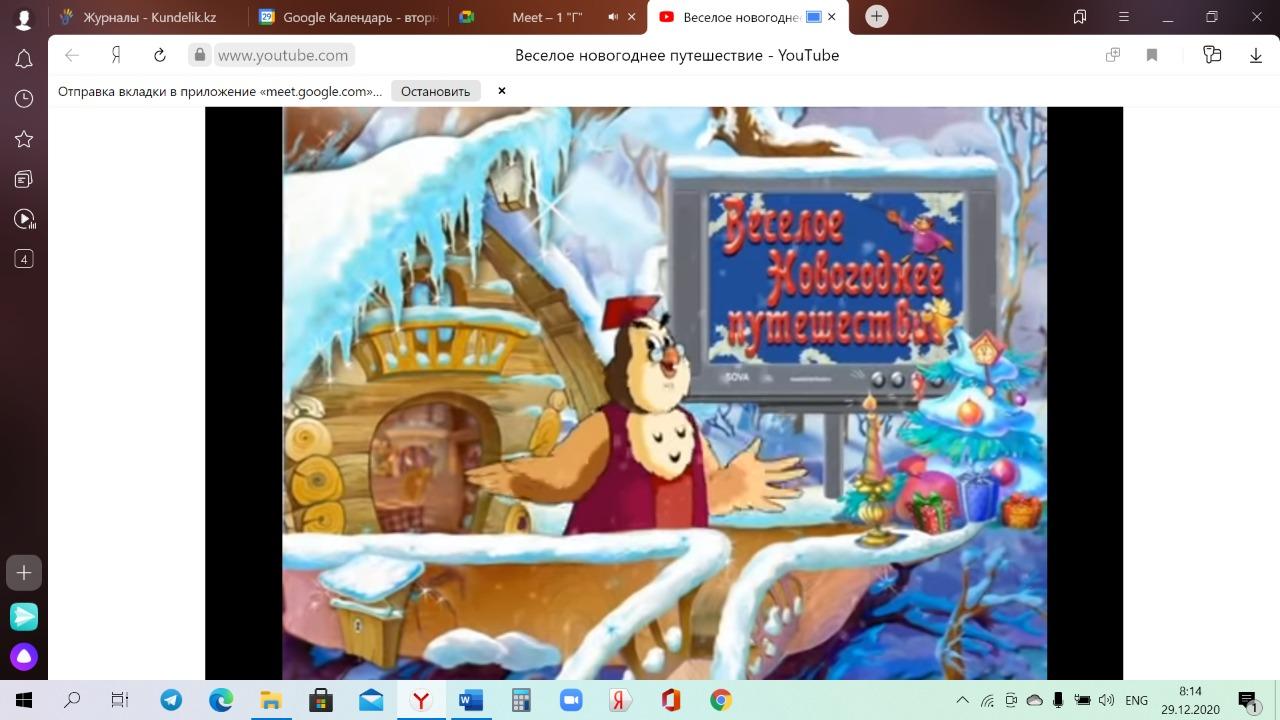
Task: Open the browser's hamburger settings menu
Action: [x=1123, y=17]
